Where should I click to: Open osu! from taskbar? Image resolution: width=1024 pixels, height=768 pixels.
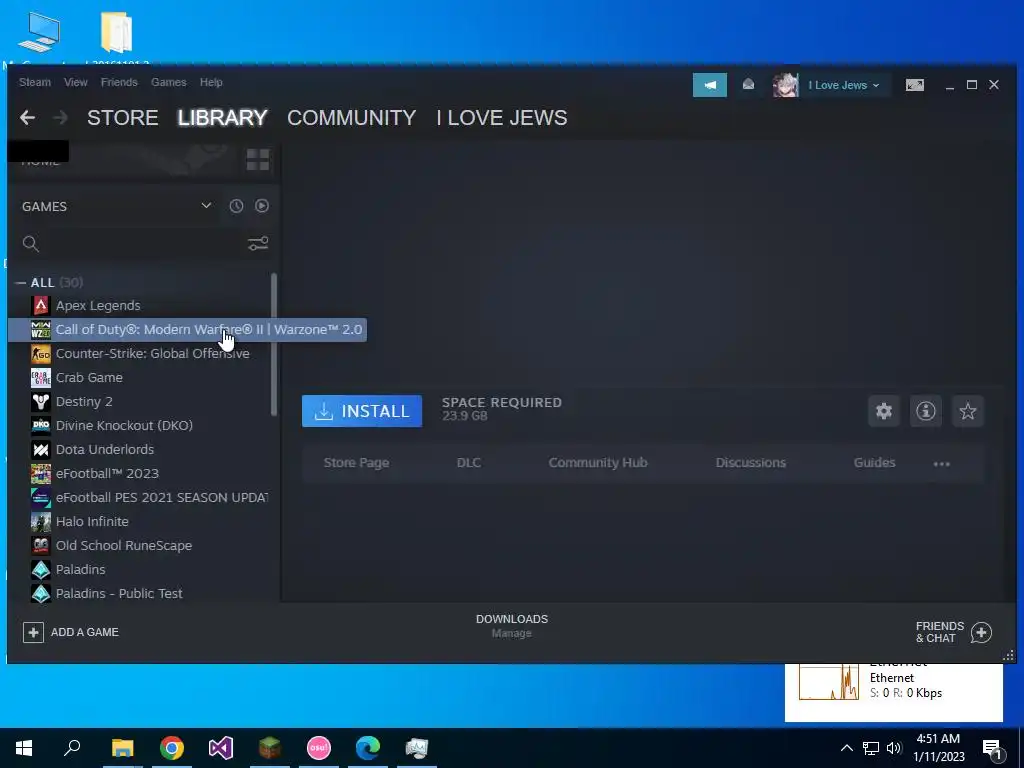point(319,748)
